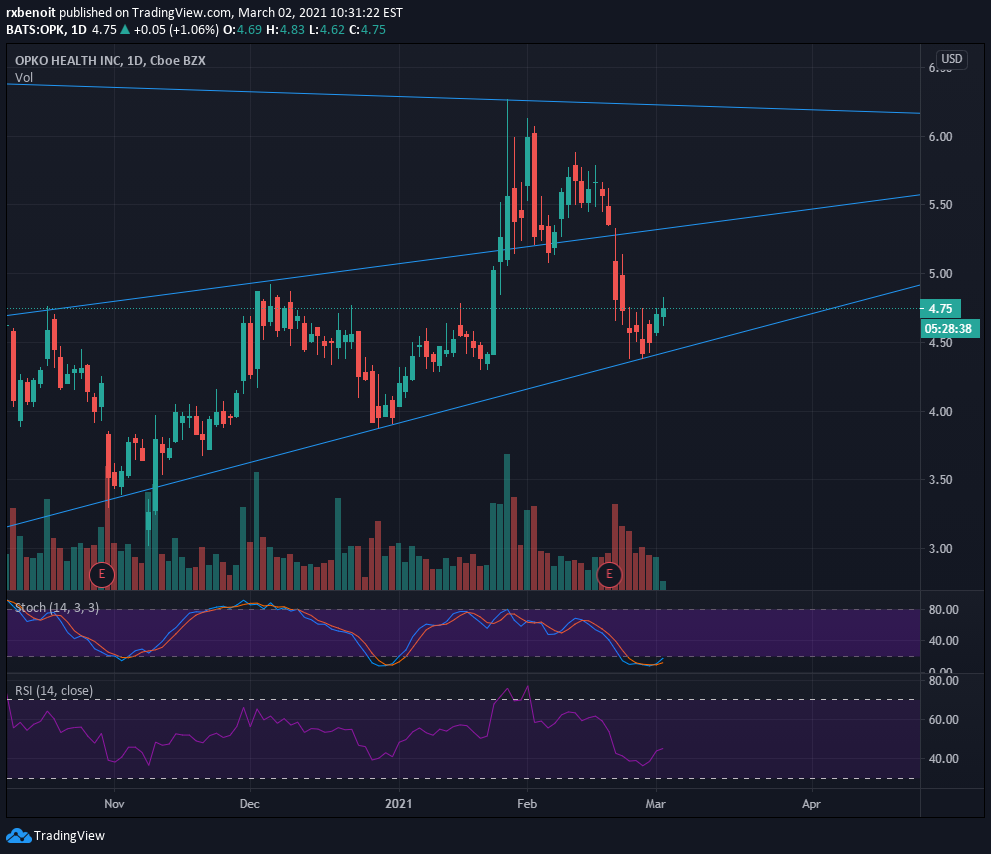Click the Feb label on time axis
Viewport: 991px width, 854px height.
point(526,803)
